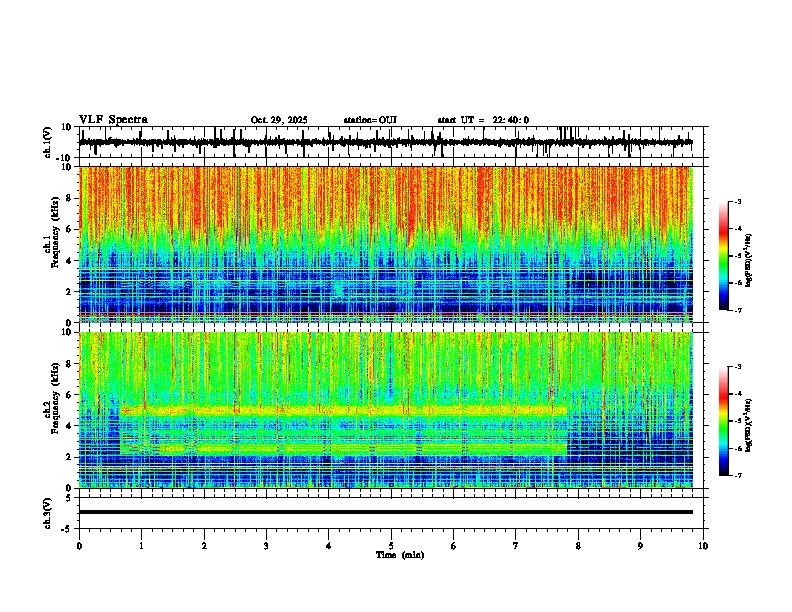
Task: Click the "4" kHz tick on ch.1 frequency axis
Action: pyautogui.click(x=70, y=261)
